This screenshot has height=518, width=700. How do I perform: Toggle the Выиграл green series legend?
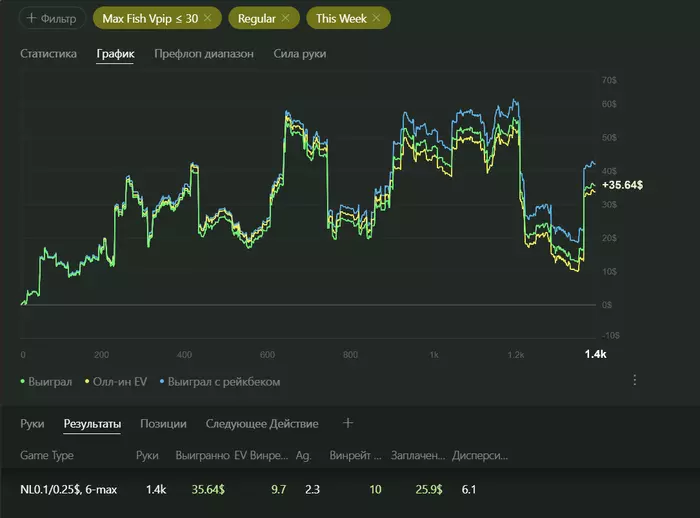click(x=46, y=382)
